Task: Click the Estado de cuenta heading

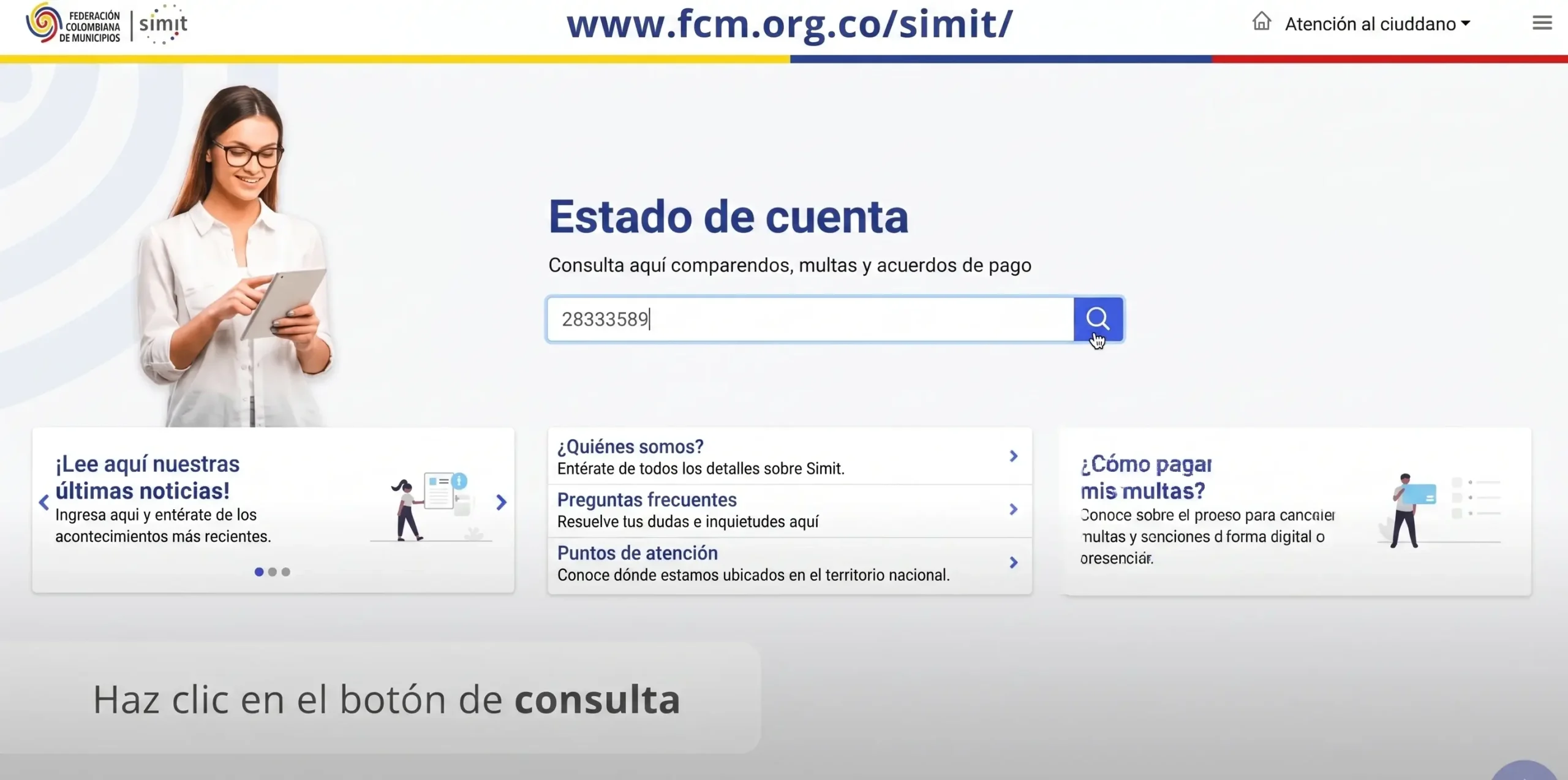Action: coord(728,217)
